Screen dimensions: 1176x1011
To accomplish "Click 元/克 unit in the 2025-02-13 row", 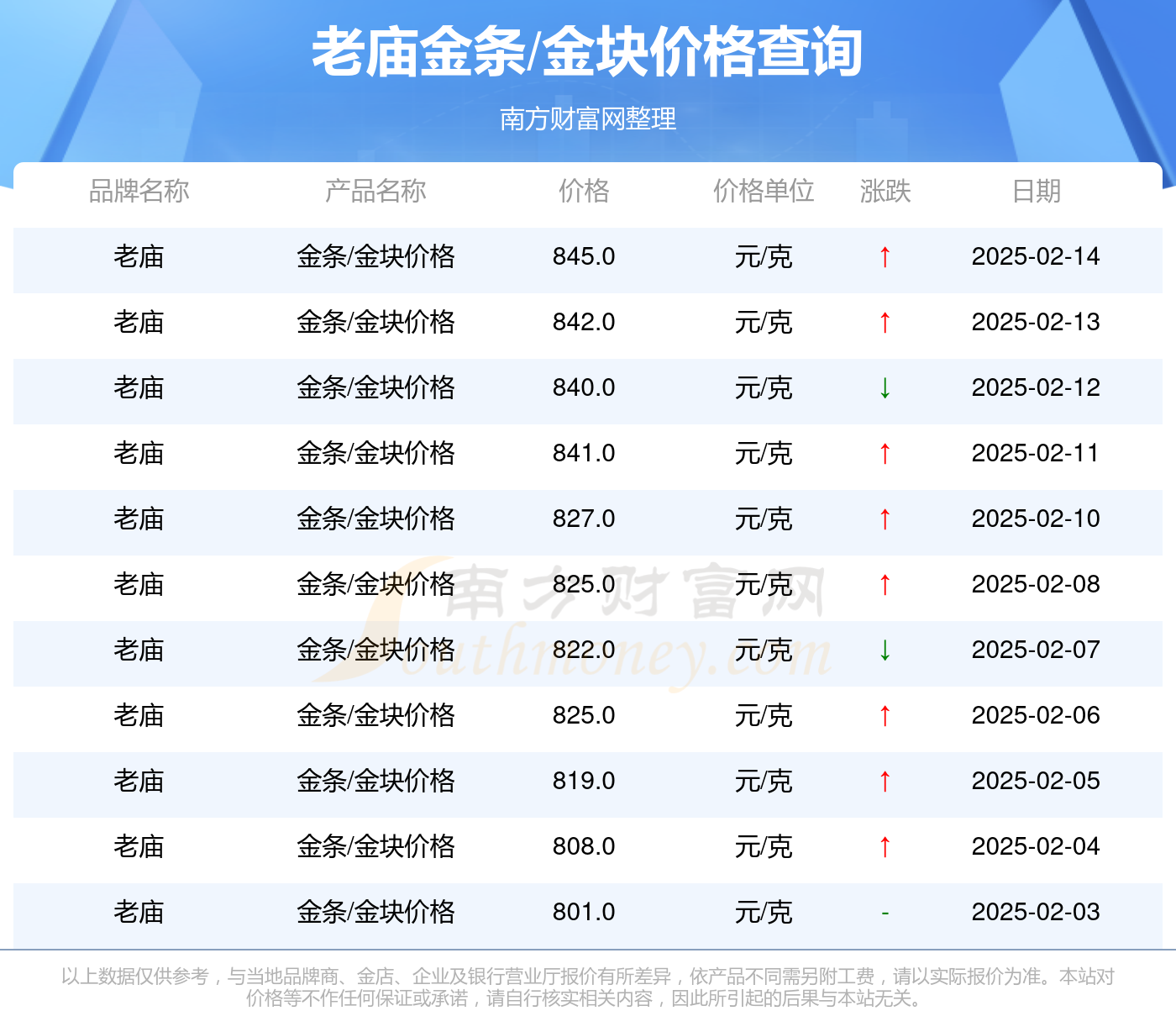I will pos(764,322).
